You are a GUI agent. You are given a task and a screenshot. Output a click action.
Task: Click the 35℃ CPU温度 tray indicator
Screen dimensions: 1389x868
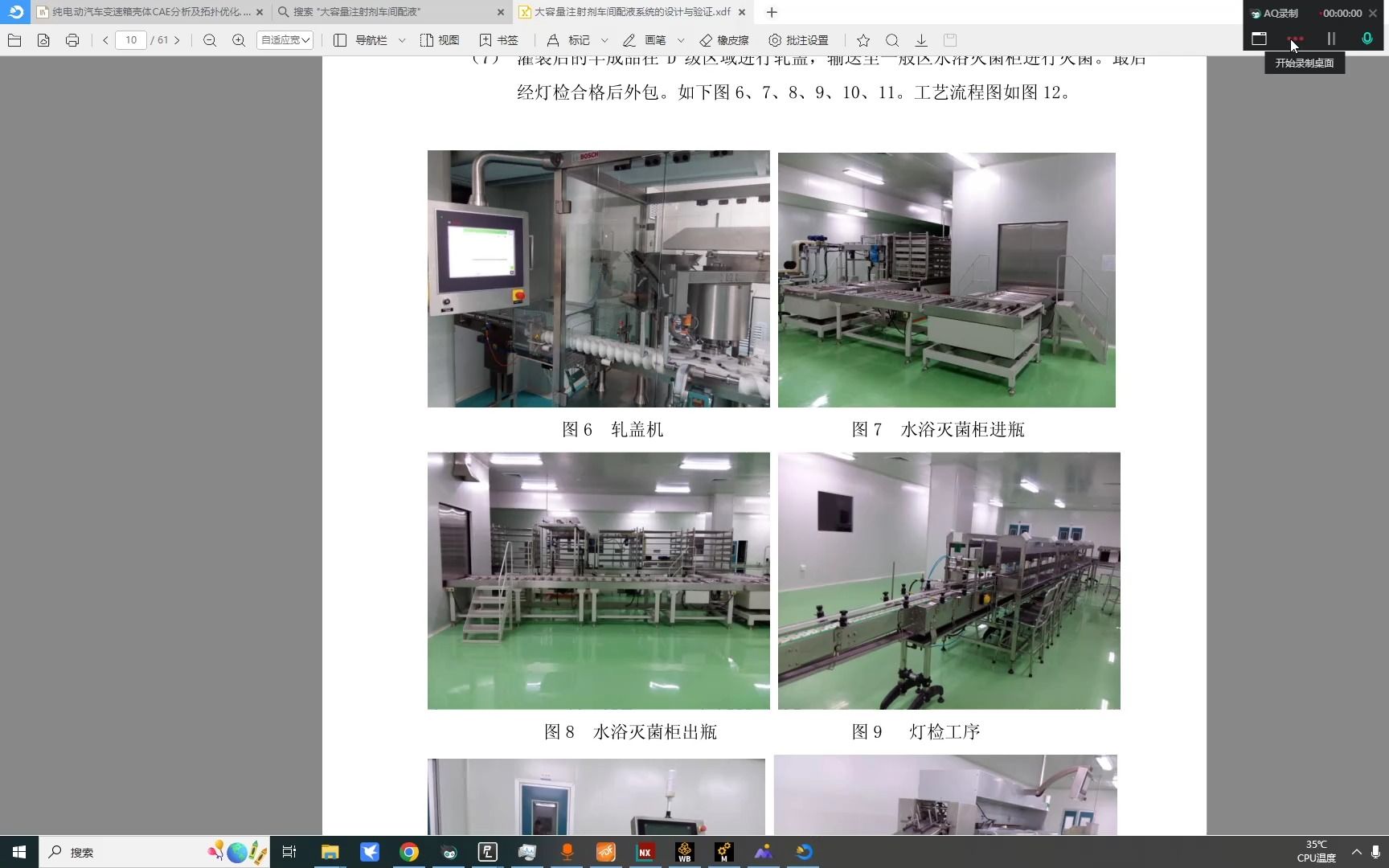pos(1317,852)
